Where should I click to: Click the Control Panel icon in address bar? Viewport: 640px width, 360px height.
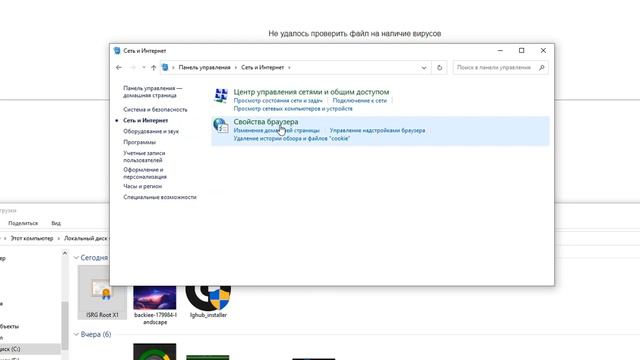coord(165,67)
